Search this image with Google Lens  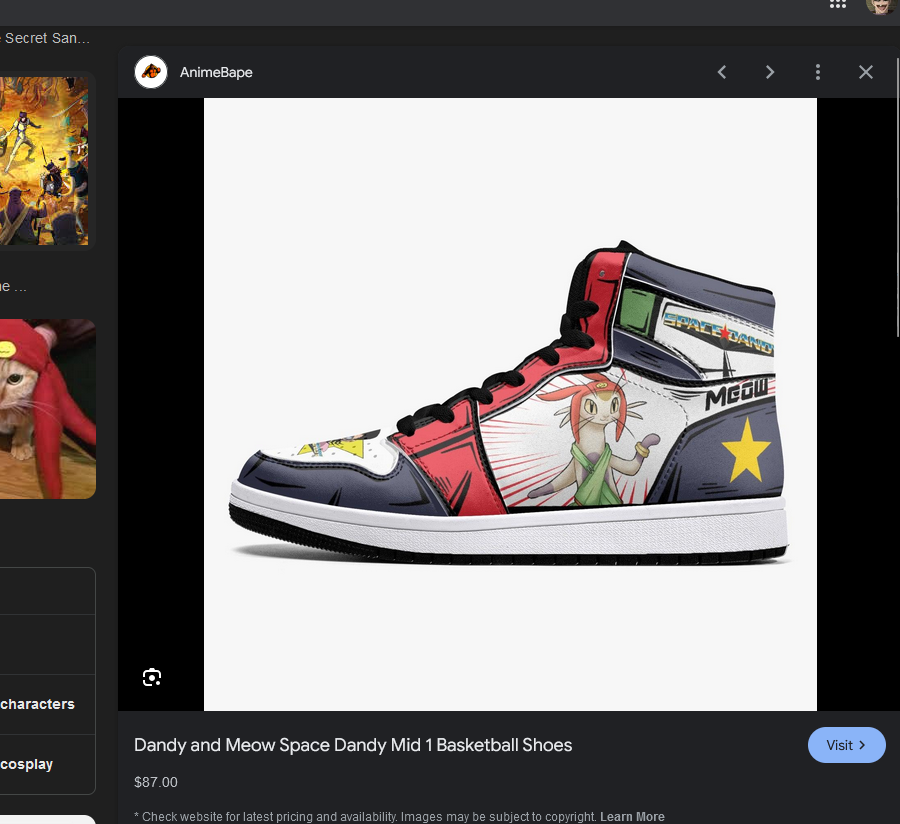point(152,678)
